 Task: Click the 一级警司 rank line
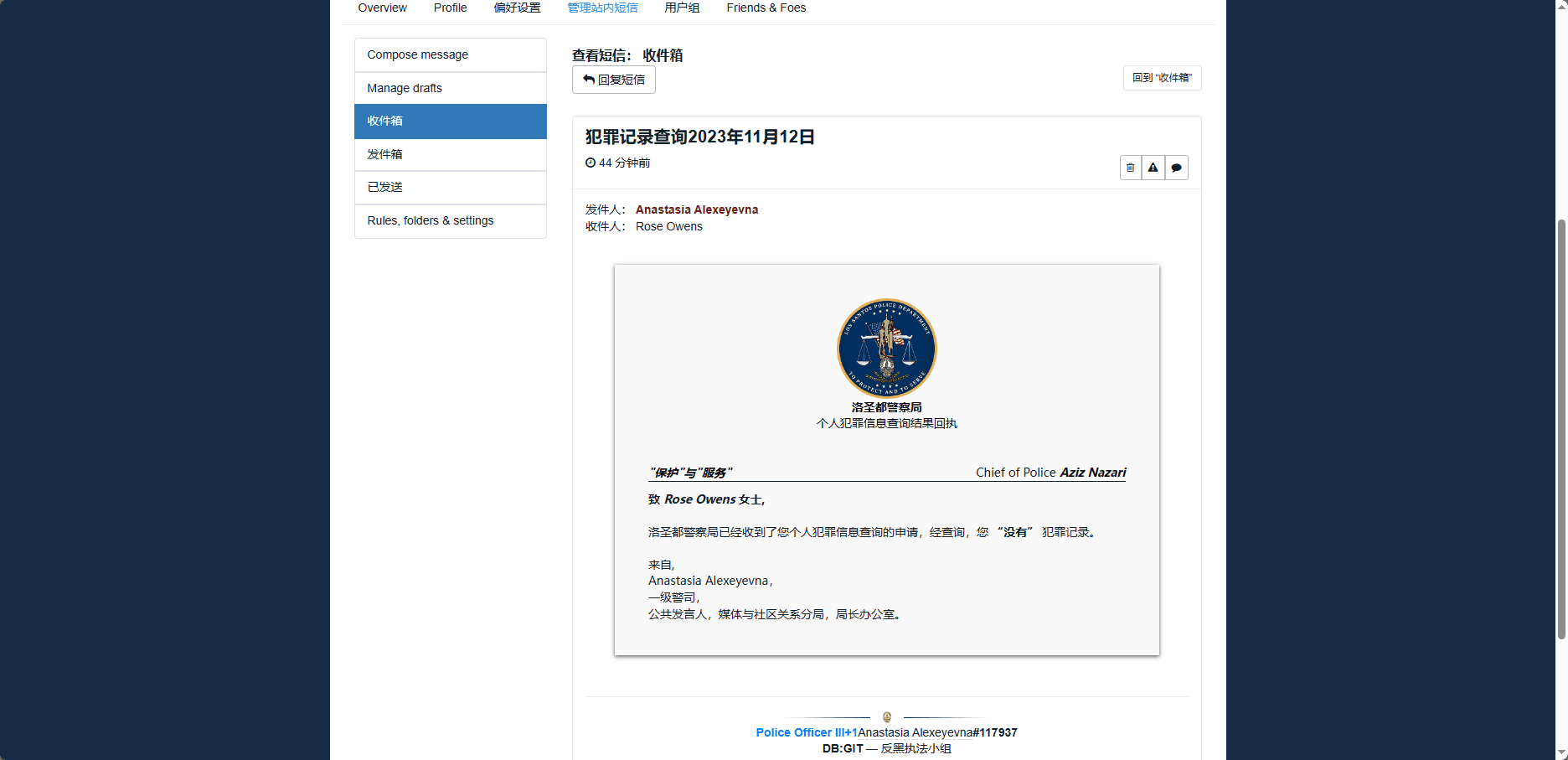pyautogui.click(x=674, y=597)
